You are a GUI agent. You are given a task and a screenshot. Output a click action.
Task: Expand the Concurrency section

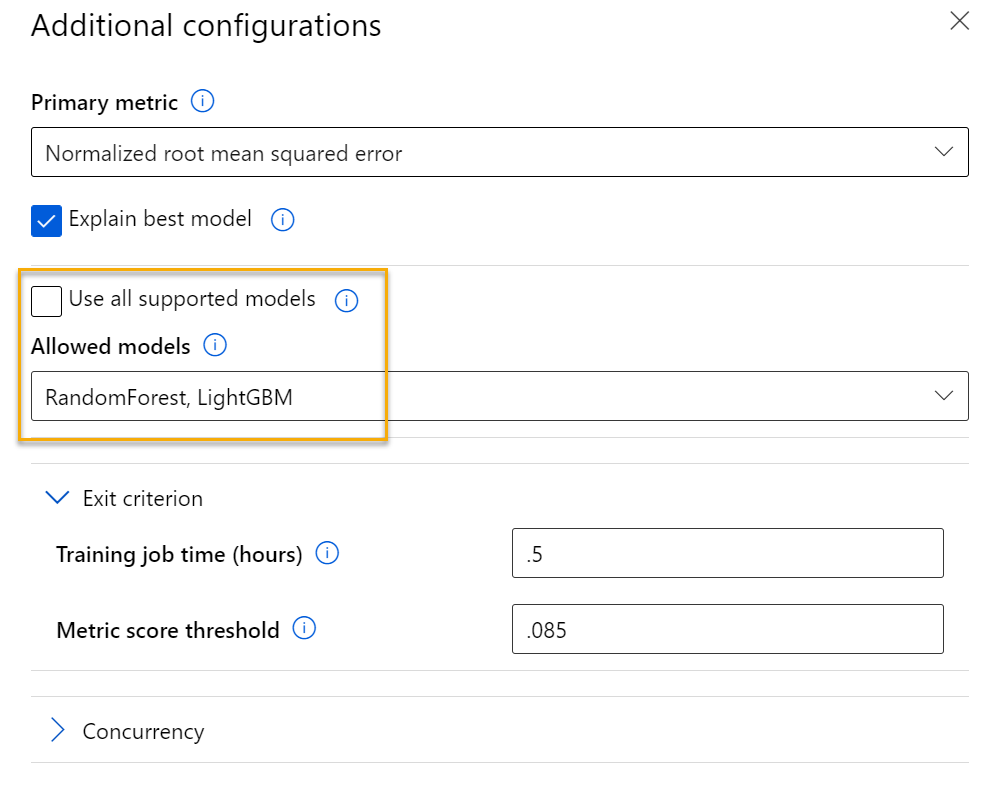tap(58, 730)
